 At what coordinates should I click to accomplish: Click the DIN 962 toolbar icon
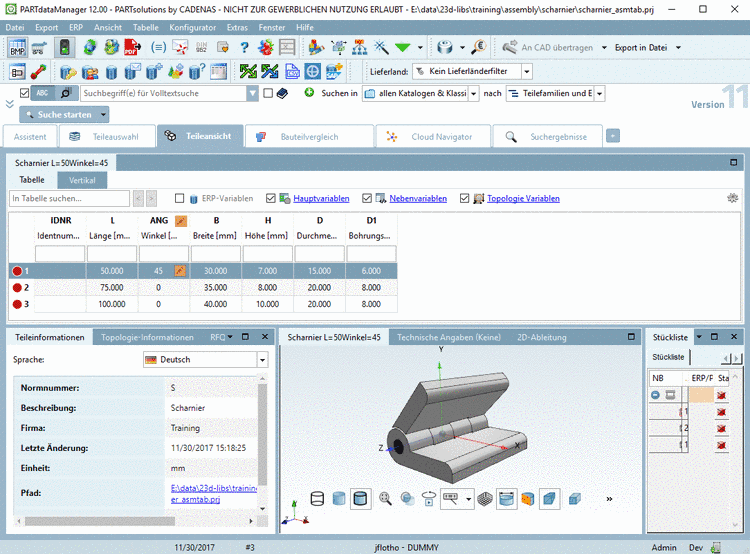click(x=201, y=47)
